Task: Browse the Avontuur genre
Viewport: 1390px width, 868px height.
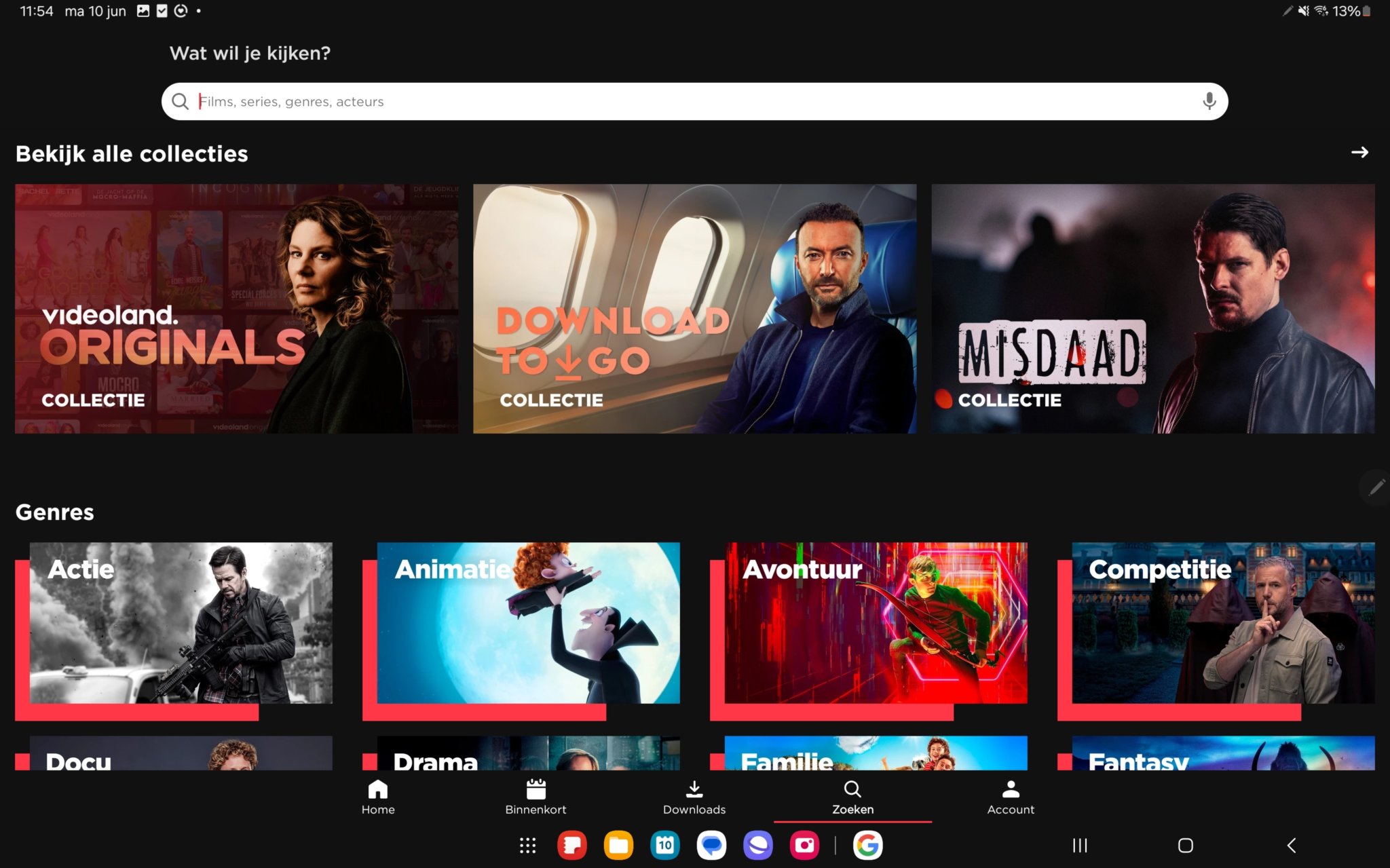Action: pyautogui.click(x=869, y=630)
